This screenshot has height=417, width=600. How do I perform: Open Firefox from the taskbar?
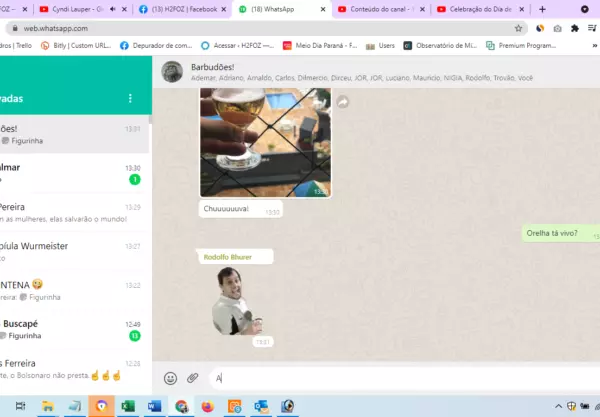[208, 406]
